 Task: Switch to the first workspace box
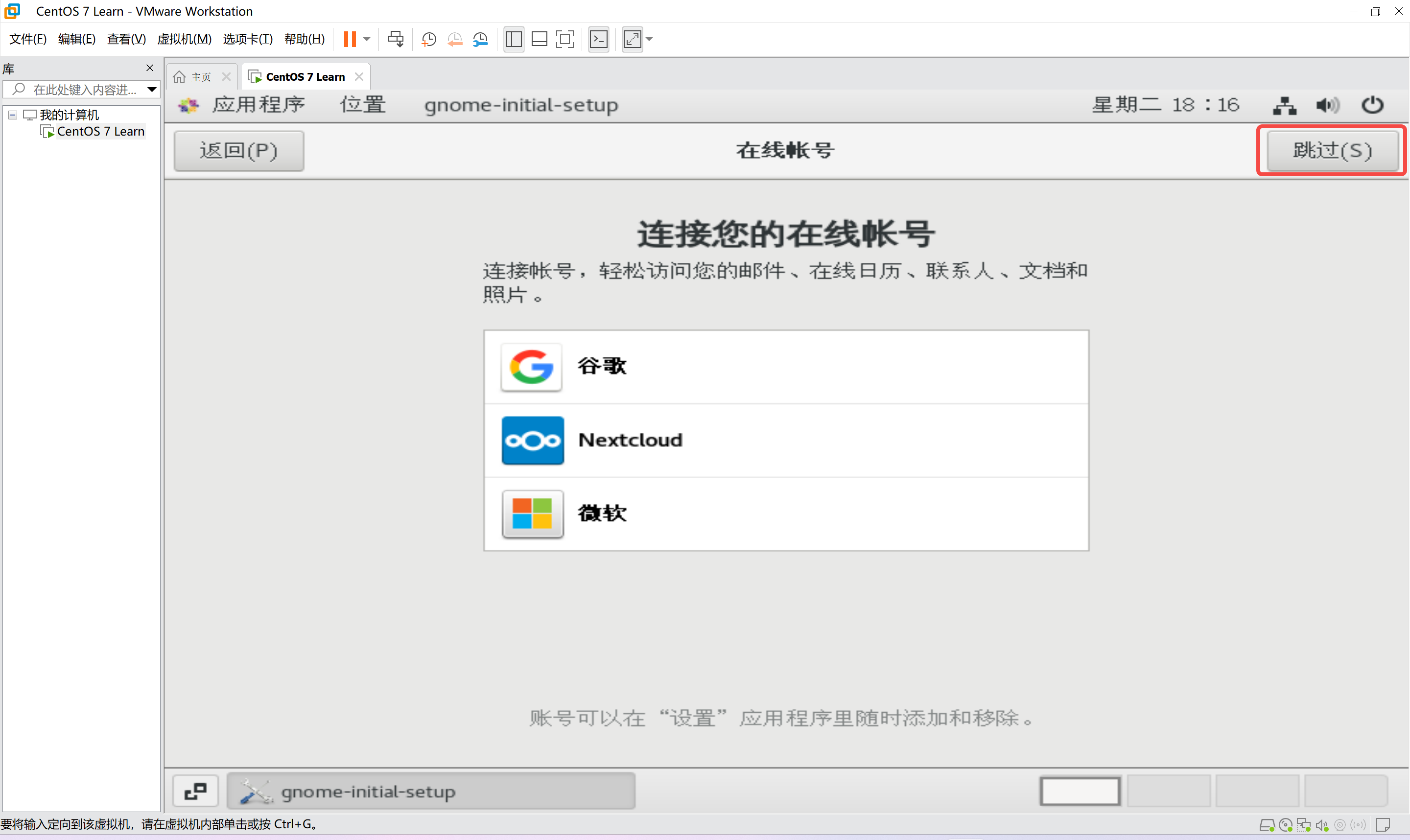tap(1080, 791)
